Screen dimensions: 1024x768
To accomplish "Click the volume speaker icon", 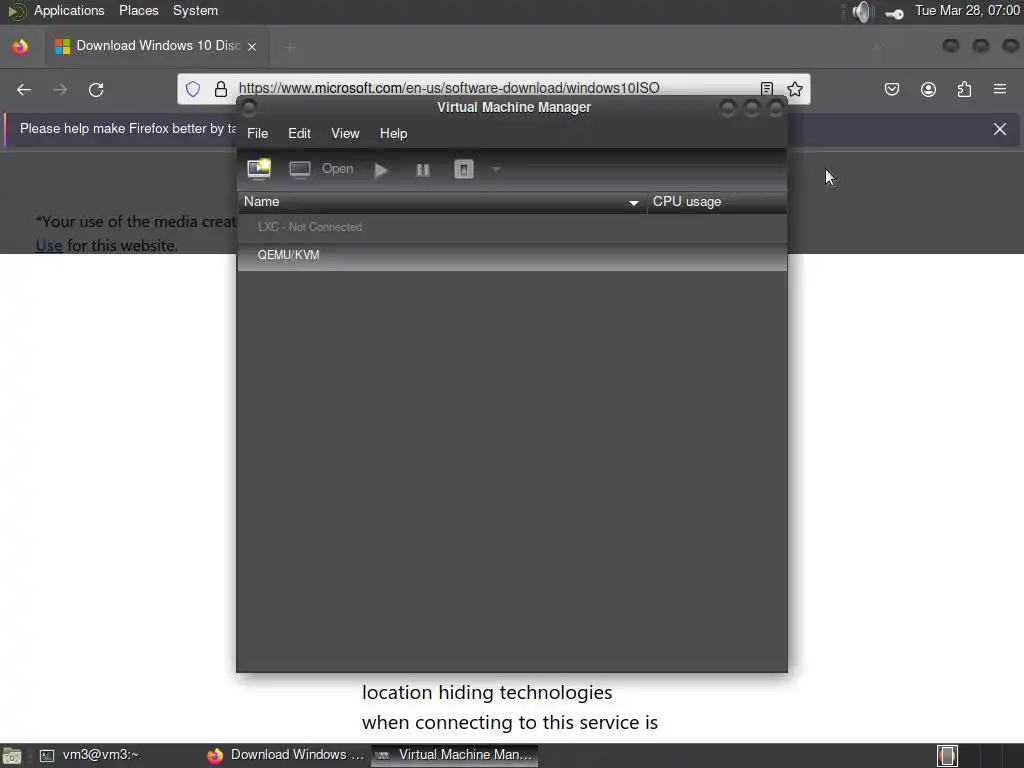I will click(862, 12).
